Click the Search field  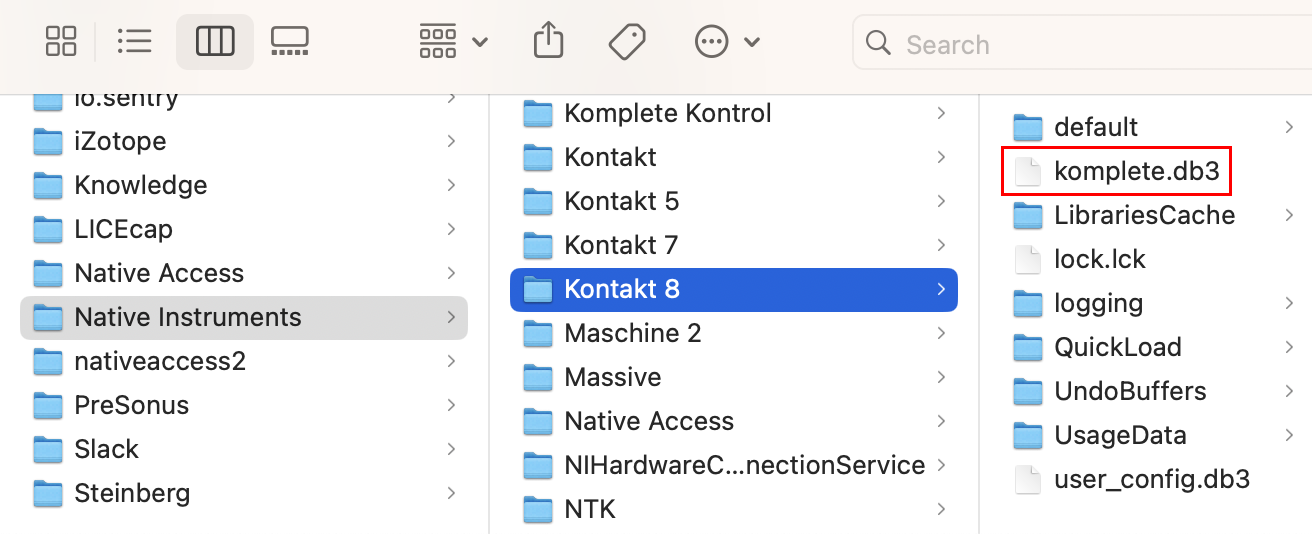(1080, 44)
